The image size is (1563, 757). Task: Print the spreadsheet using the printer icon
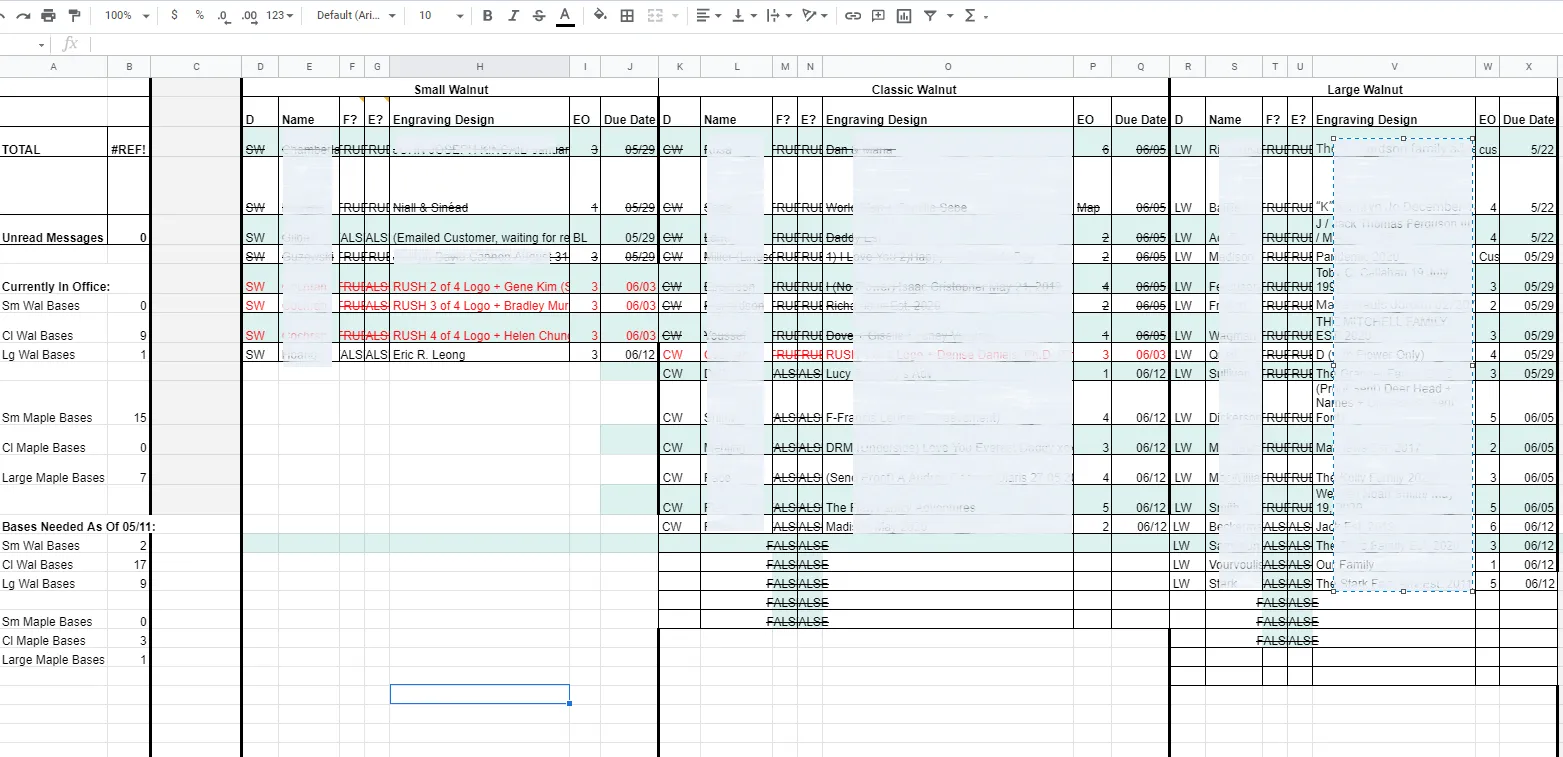coord(49,16)
